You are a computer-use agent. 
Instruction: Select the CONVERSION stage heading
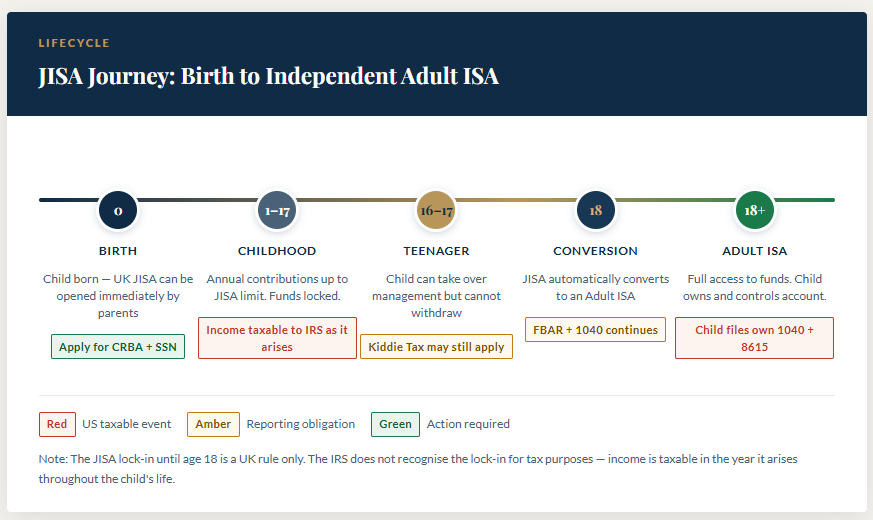point(595,251)
